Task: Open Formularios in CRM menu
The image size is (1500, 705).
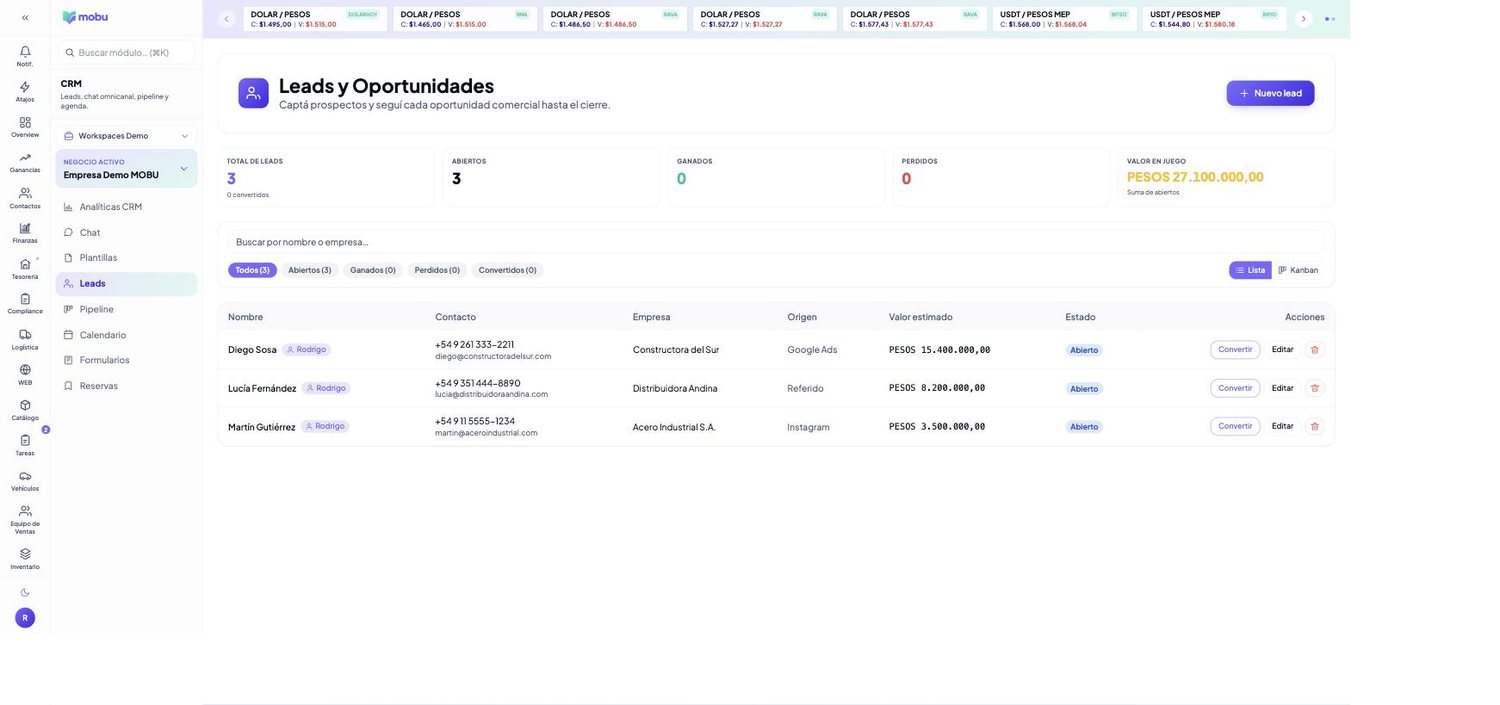Action: tap(126, 360)
